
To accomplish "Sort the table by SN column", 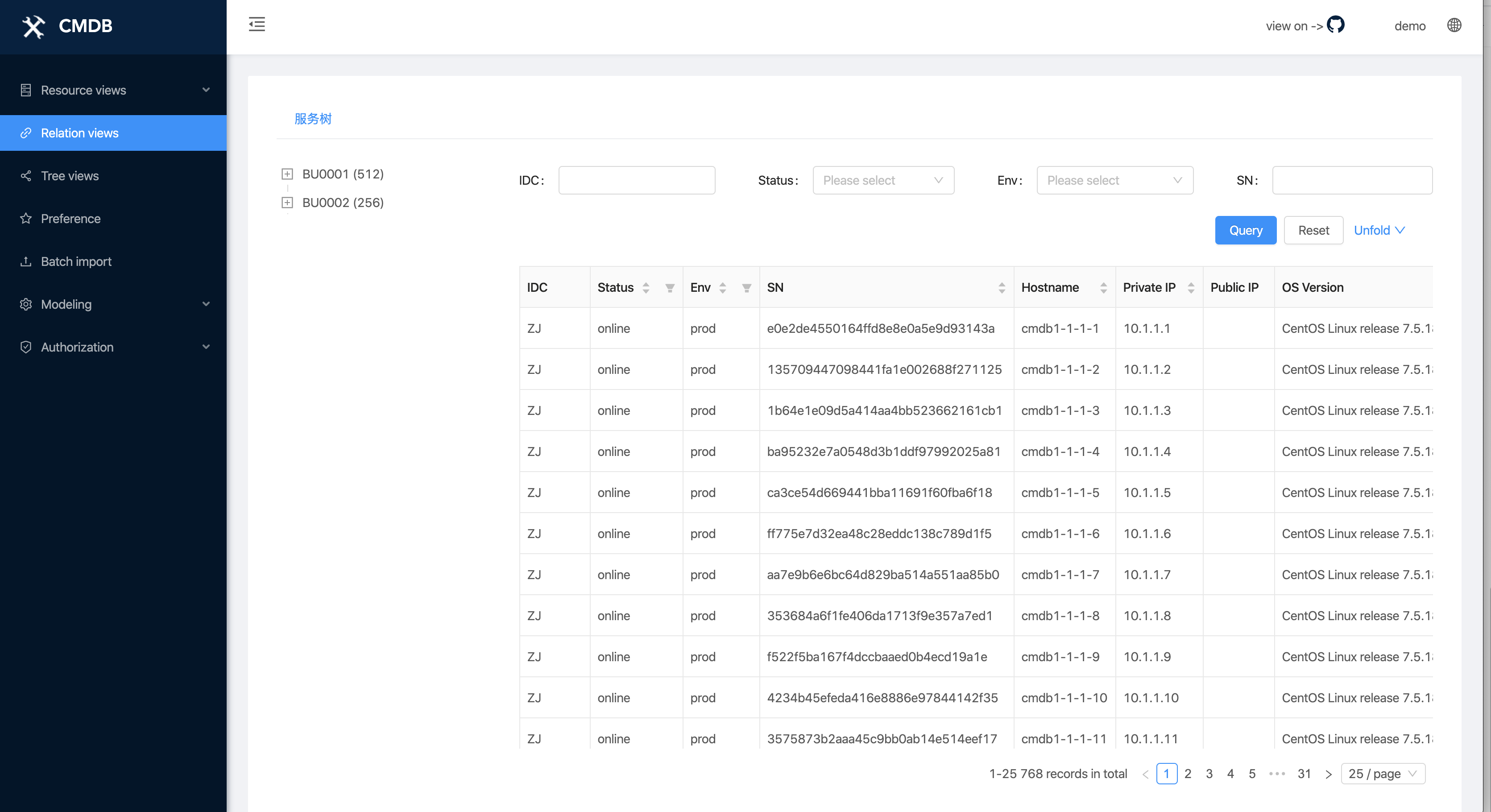I will tap(1001, 288).
